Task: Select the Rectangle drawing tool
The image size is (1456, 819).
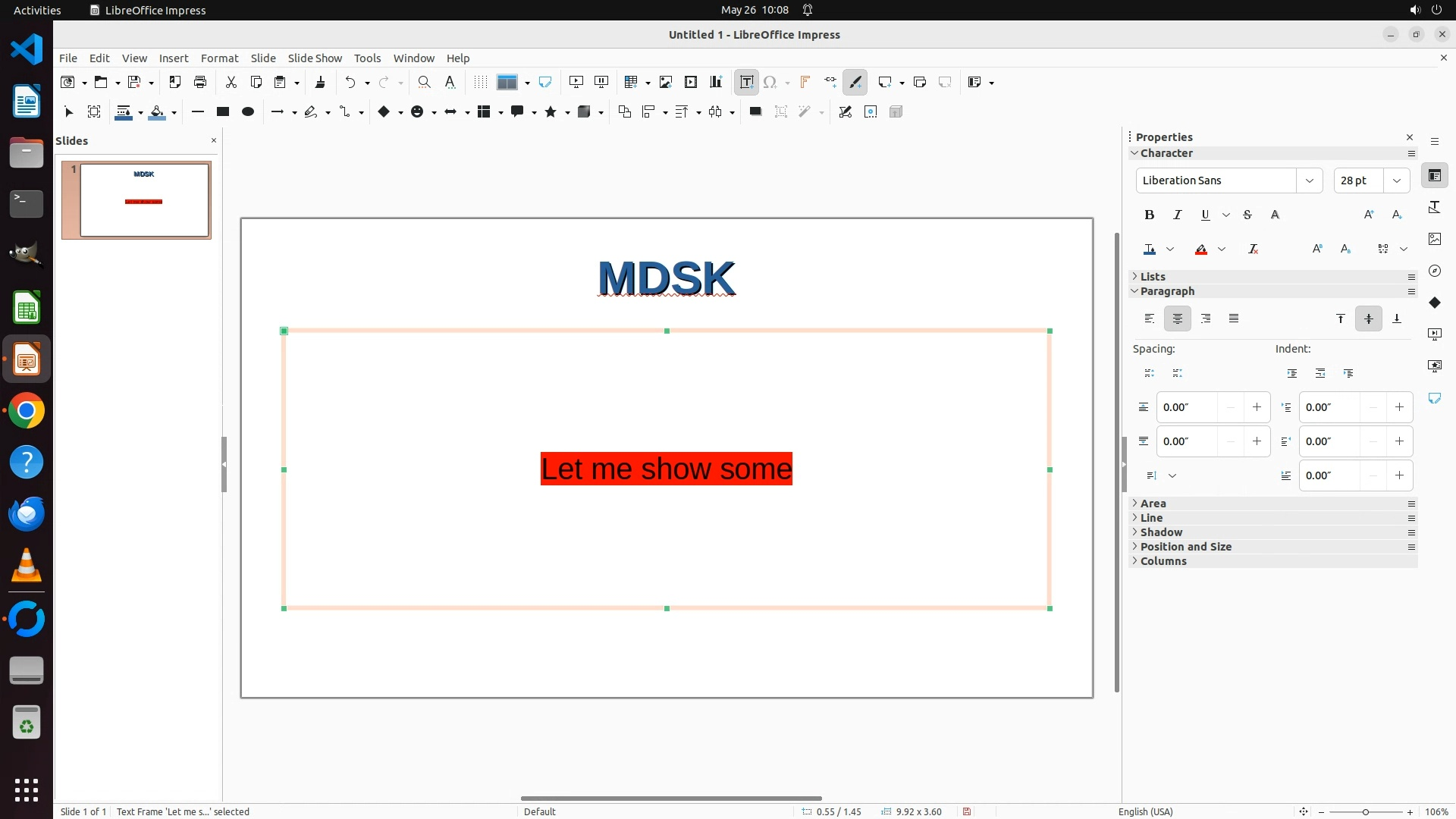Action: pyautogui.click(x=222, y=111)
